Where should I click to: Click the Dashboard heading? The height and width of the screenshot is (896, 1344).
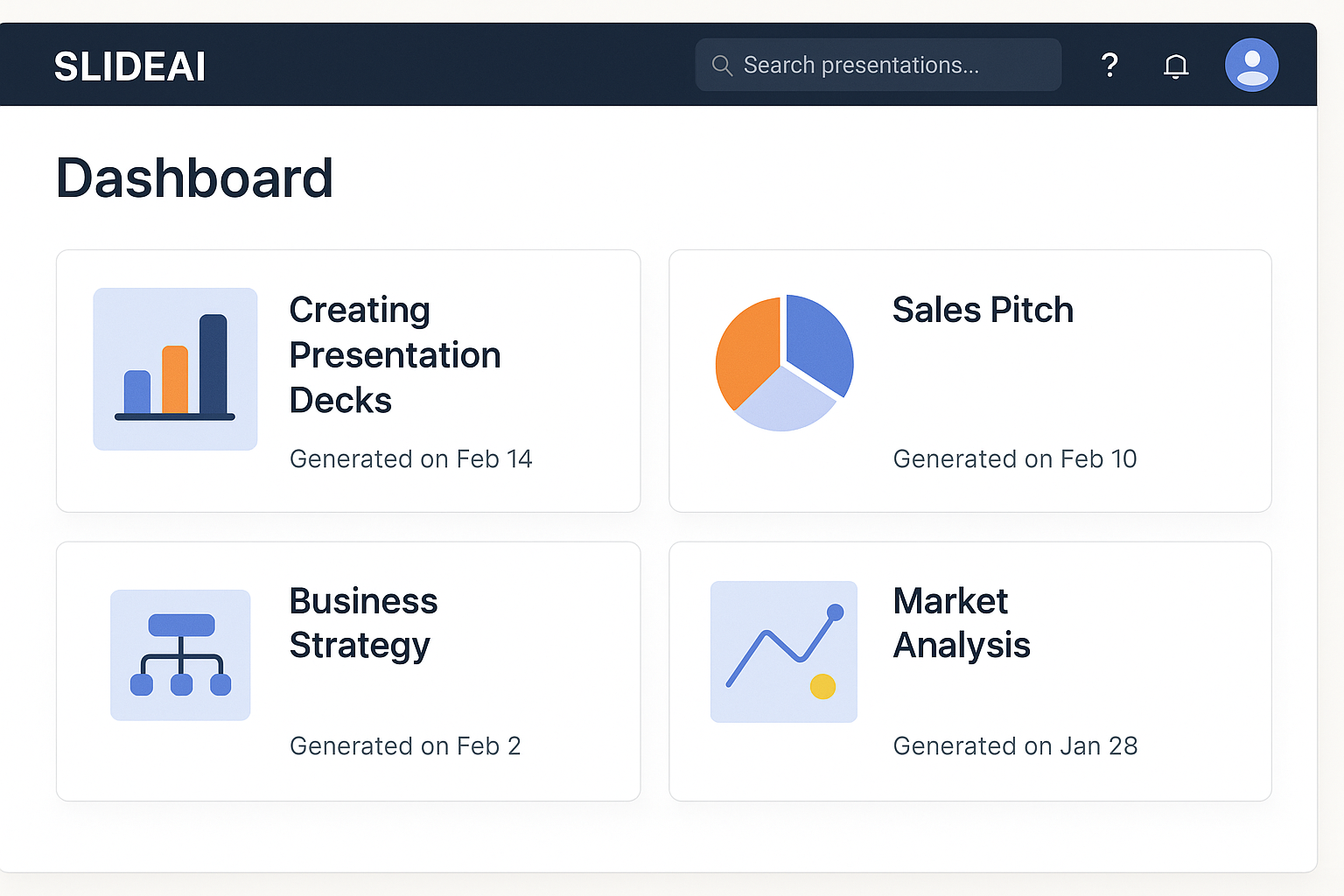(194, 178)
